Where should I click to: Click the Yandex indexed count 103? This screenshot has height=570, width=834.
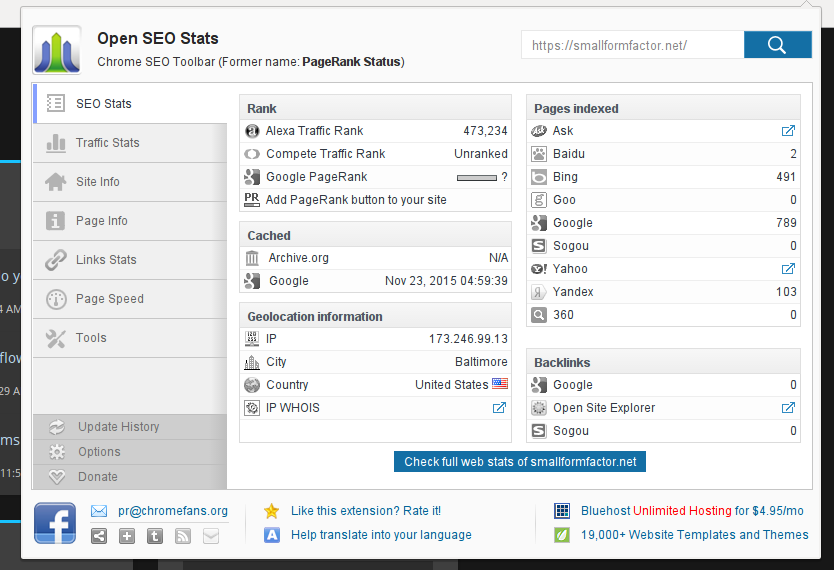(x=786, y=292)
